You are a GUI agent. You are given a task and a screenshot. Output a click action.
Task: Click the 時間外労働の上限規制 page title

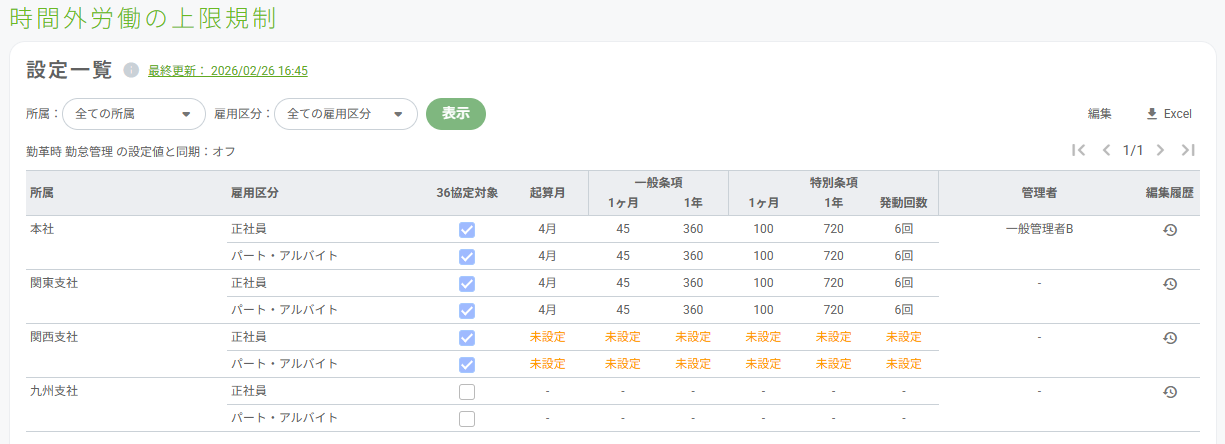[143, 18]
